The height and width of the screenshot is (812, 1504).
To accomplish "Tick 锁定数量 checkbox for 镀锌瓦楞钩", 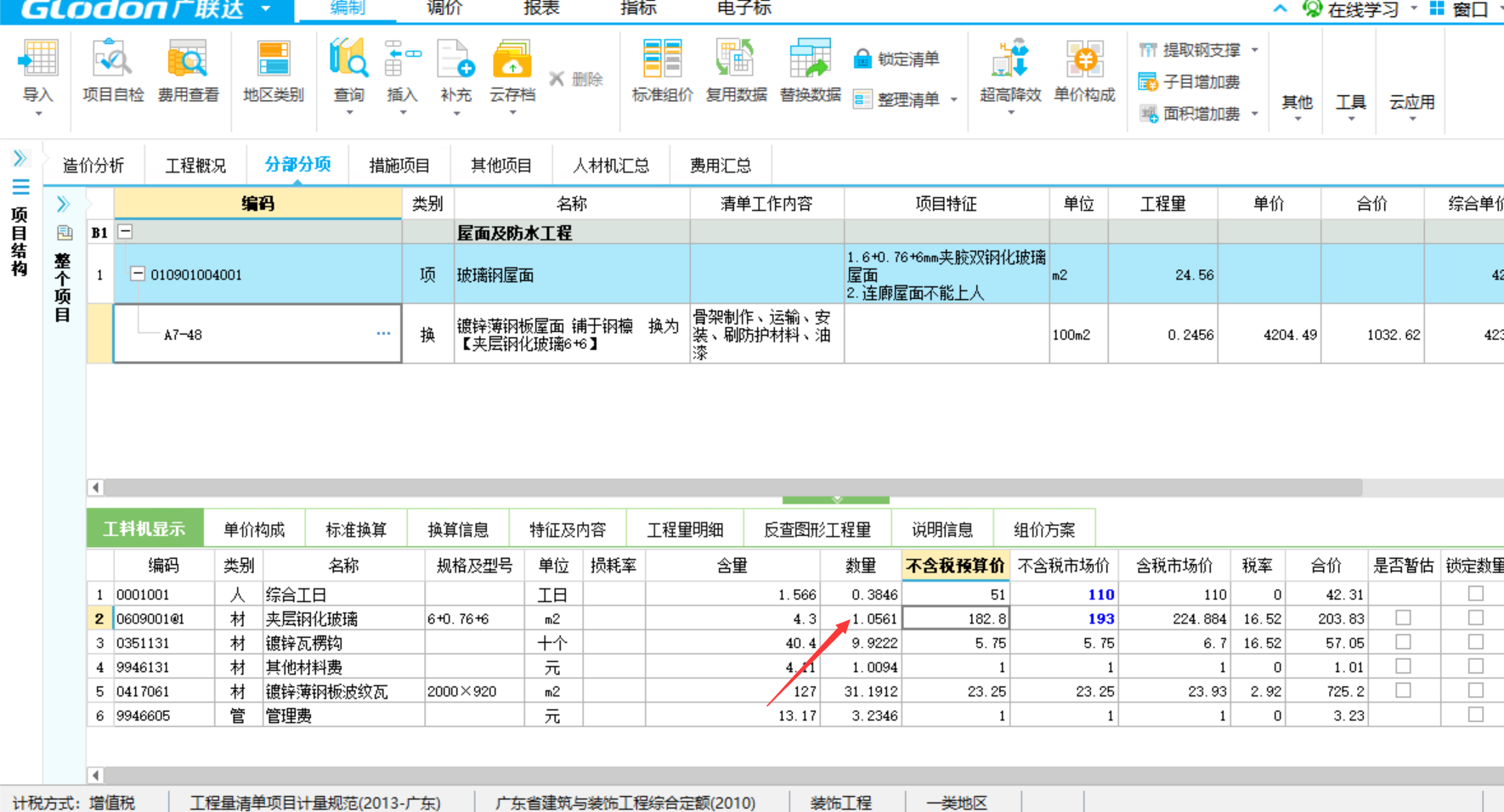I will (1476, 642).
